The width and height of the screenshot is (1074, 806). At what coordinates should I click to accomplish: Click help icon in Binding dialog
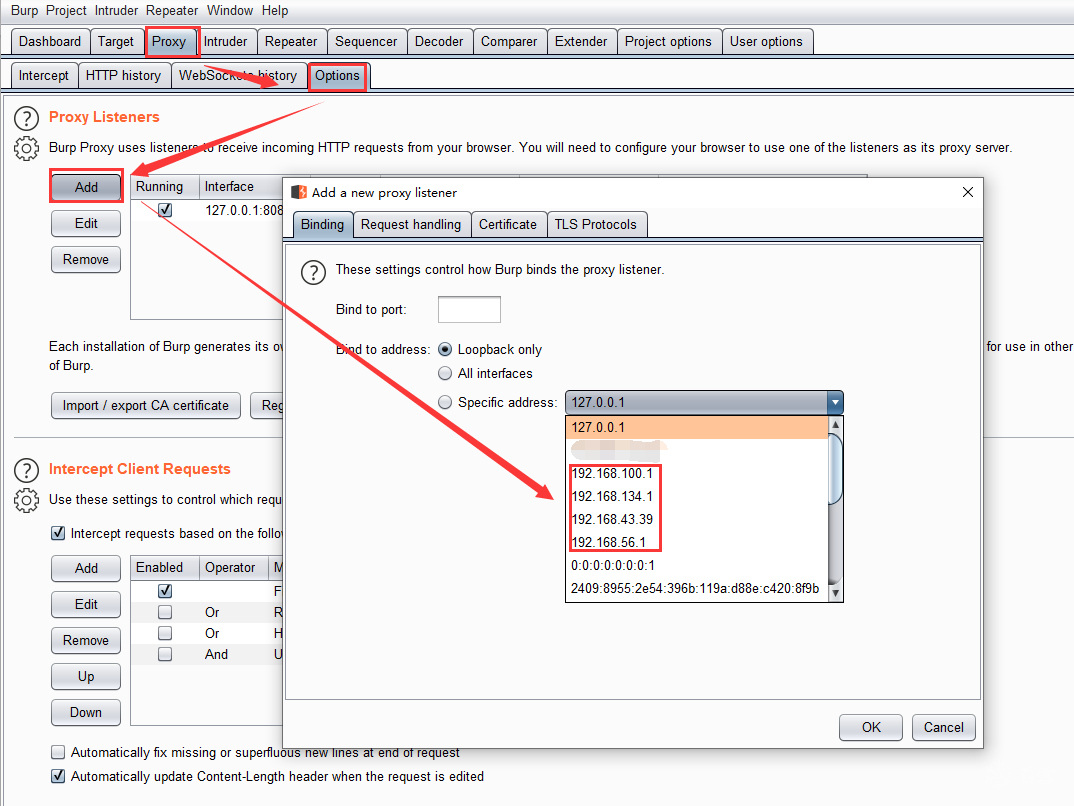[313, 272]
